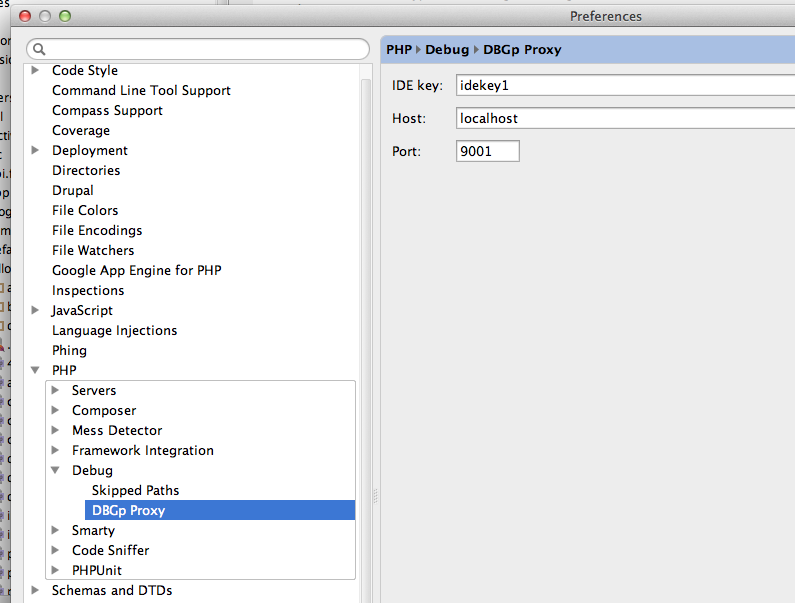Open Skipped Paths under Debug
Image resolution: width=795 pixels, height=603 pixels.
point(135,490)
